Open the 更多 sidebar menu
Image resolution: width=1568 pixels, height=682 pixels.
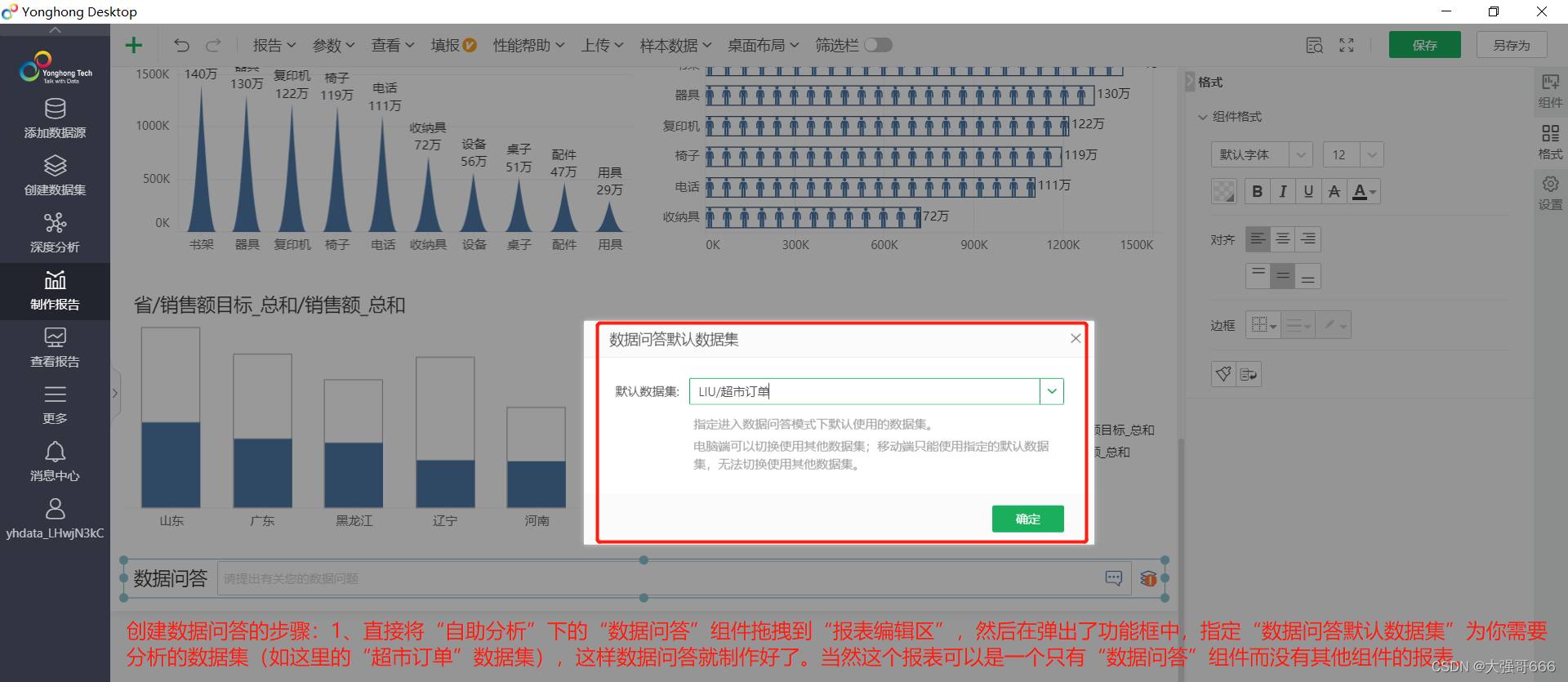[55, 405]
